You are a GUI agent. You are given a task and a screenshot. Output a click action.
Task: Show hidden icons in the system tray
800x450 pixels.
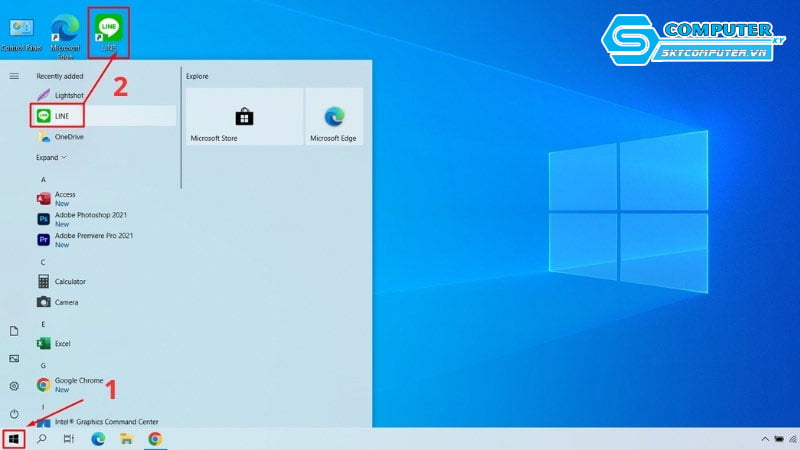[765, 439]
